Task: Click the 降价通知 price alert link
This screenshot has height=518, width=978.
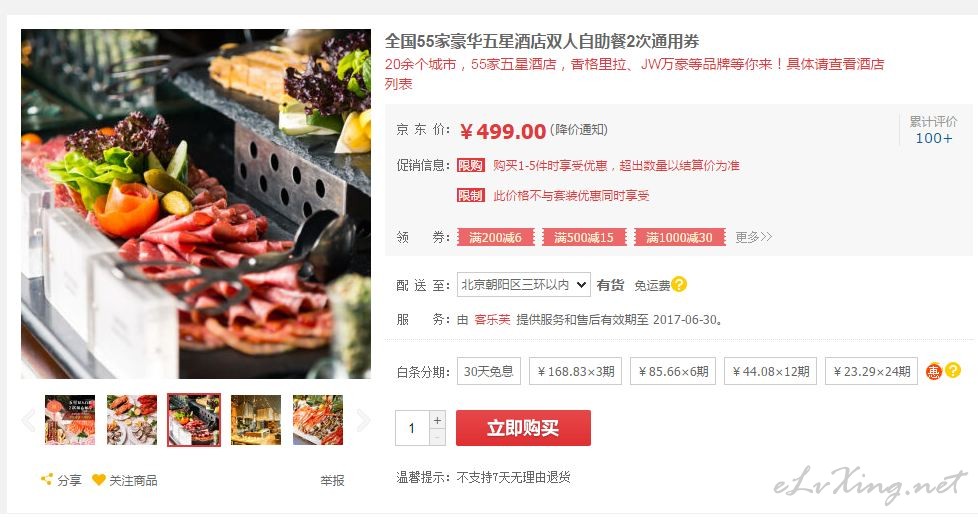Action: [579, 130]
